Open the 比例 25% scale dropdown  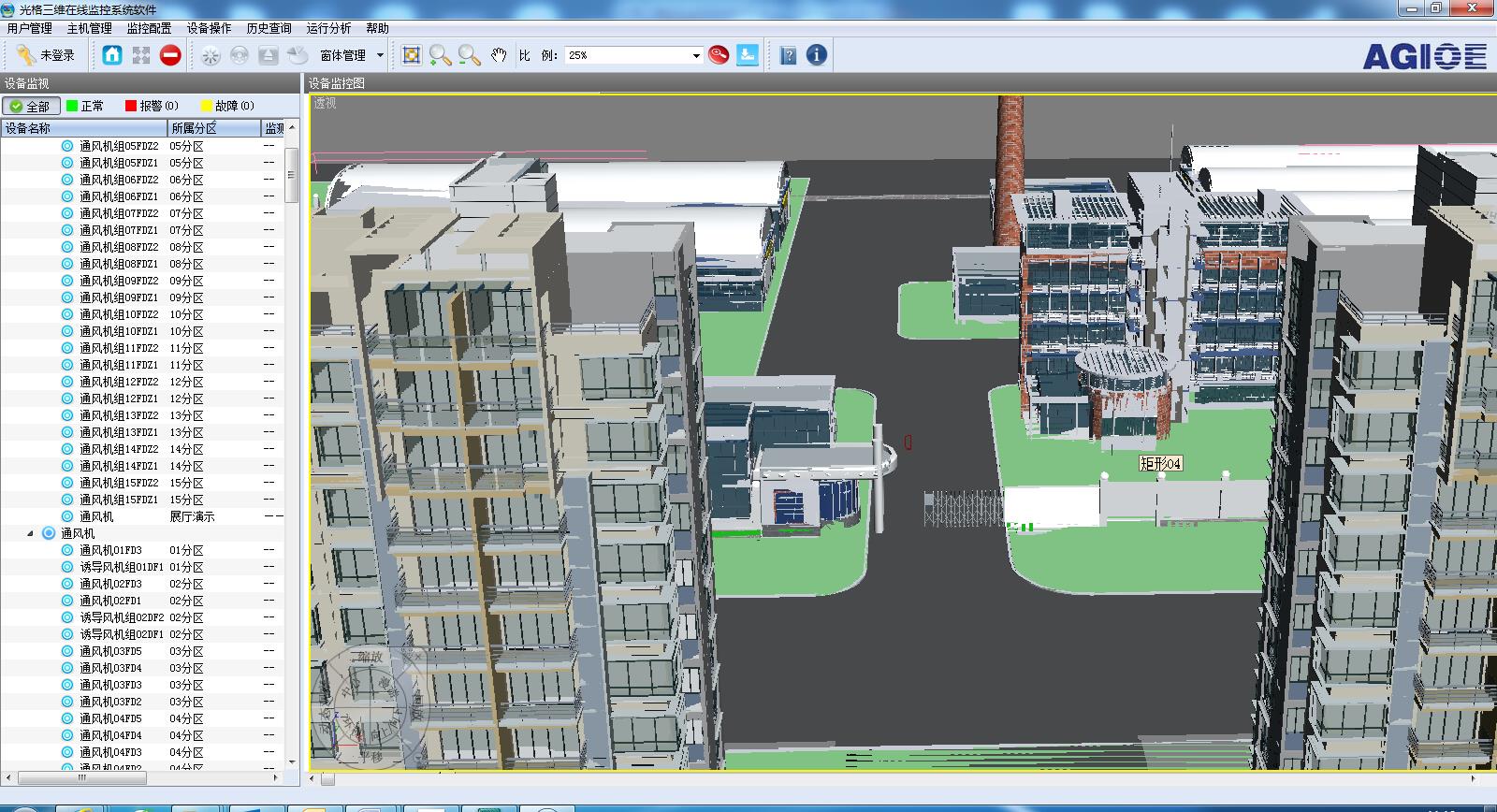[695, 56]
